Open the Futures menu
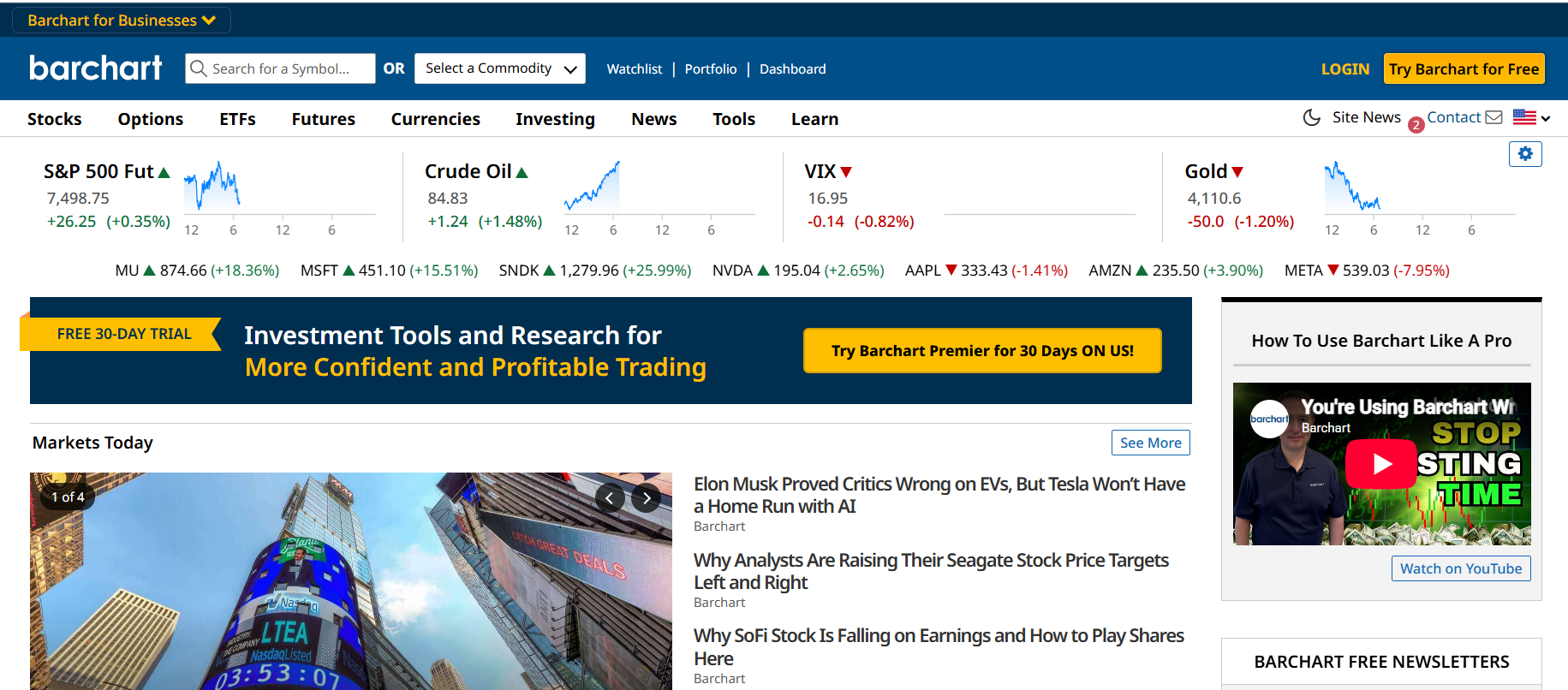The height and width of the screenshot is (690, 1568). click(x=323, y=119)
